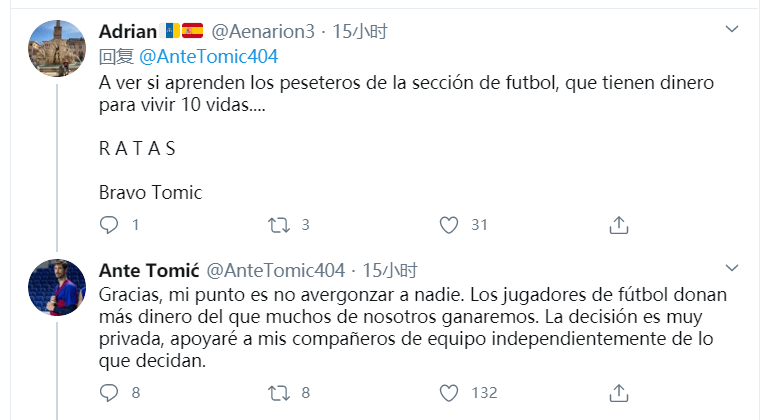The image size is (767, 420).
Task: Reply to Adrian's tweet
Action: [109, 224]
